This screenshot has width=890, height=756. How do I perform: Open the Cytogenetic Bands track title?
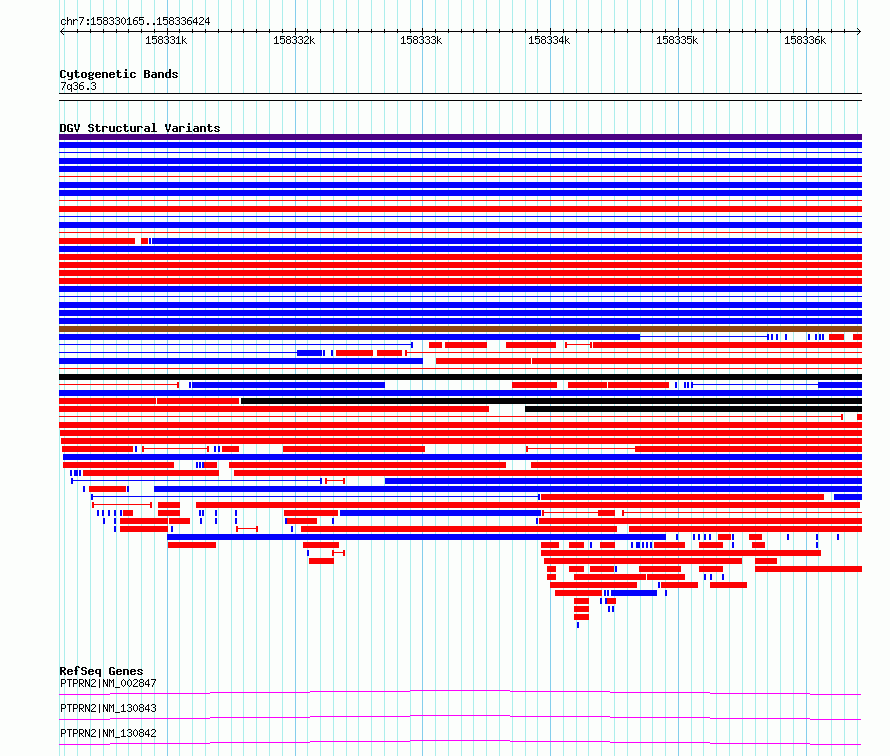(119, 74)
